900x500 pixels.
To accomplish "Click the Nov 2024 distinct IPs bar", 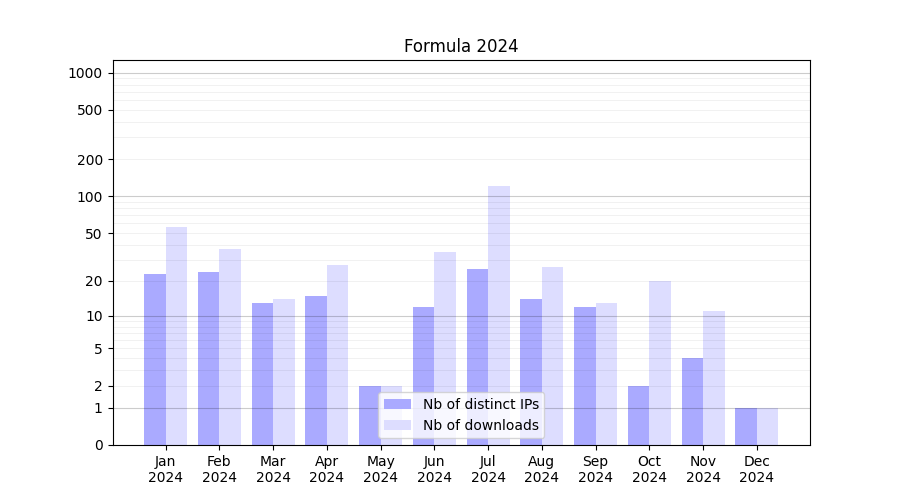I will pos(692,401).
